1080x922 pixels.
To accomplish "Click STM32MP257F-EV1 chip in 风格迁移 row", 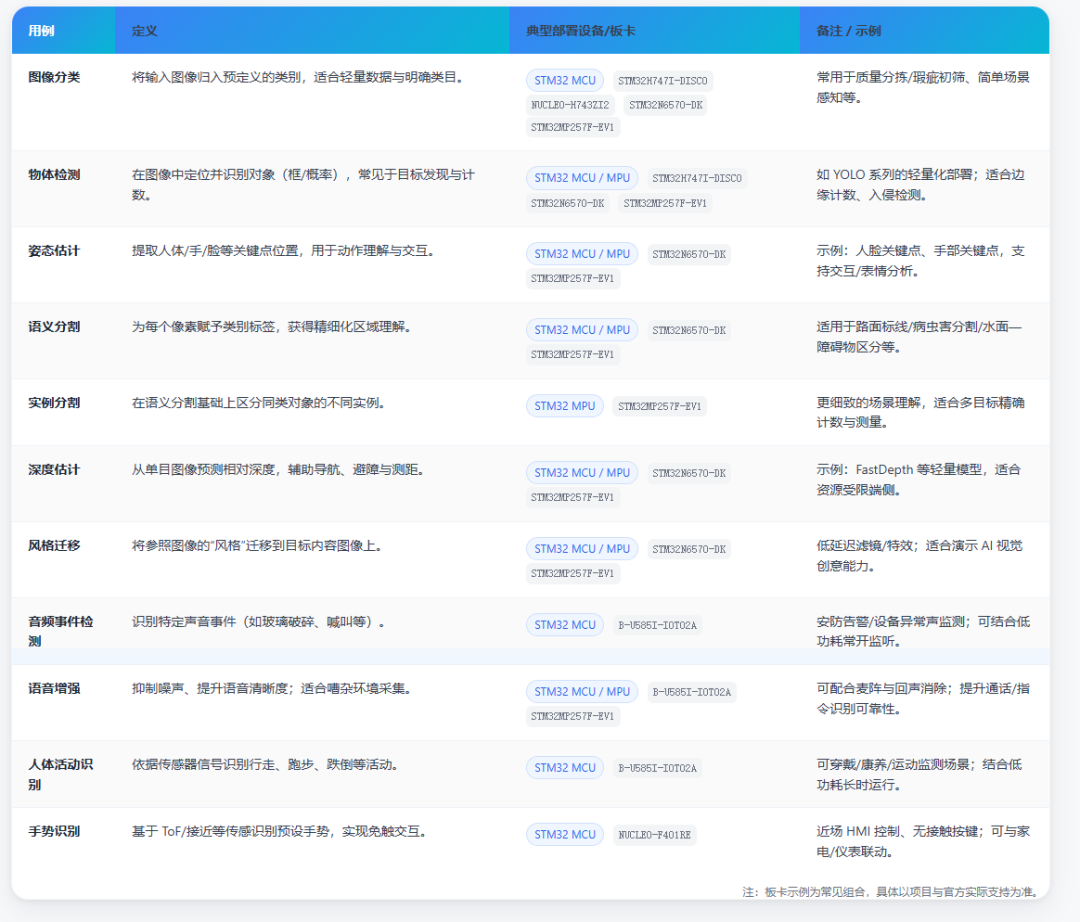I will point(572,574).
